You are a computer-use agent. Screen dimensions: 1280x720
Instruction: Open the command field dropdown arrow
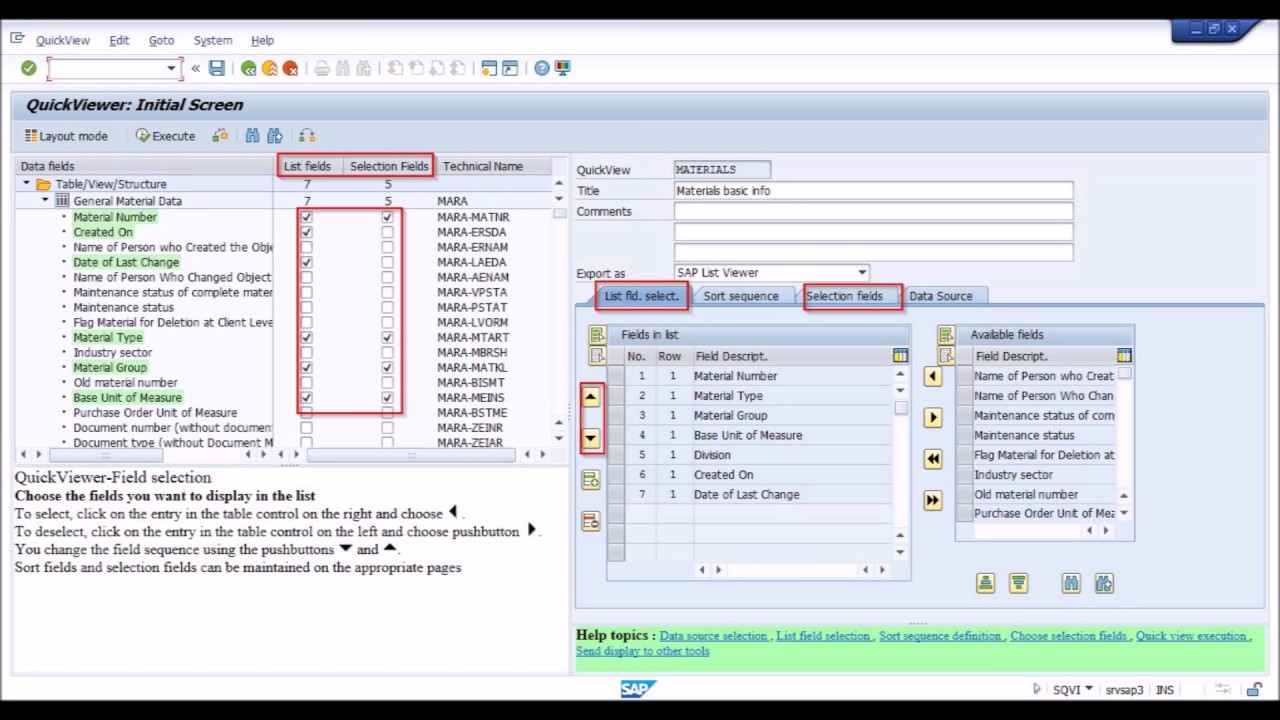tap(171, 68)
